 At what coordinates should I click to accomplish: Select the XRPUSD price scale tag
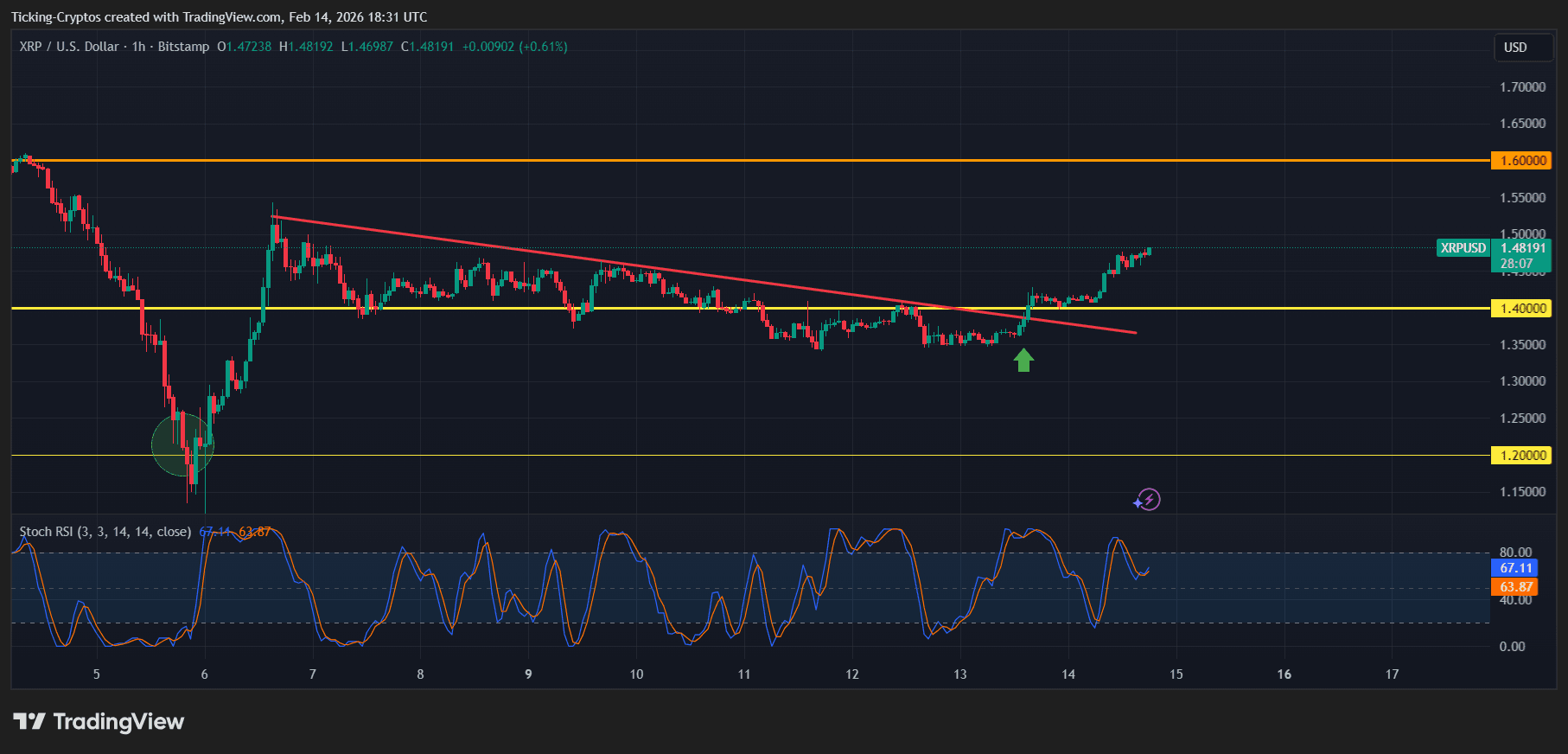1463,248
